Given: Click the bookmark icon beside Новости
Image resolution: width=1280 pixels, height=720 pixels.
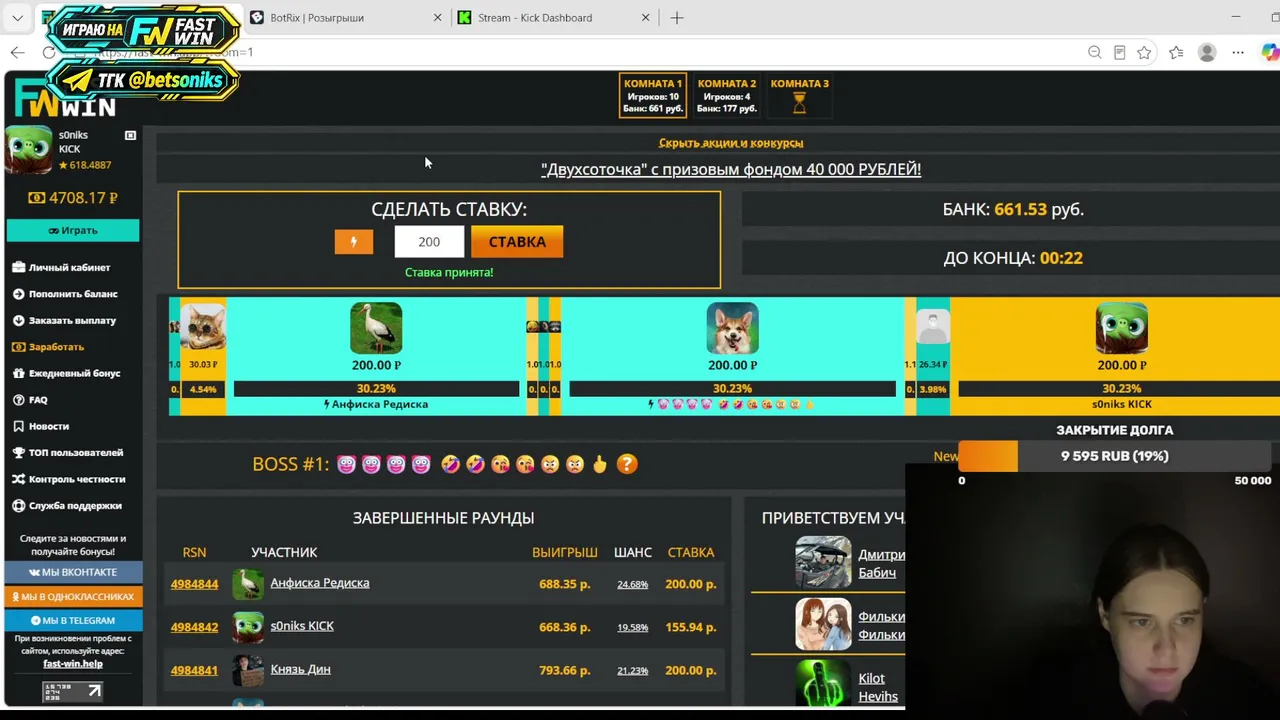Looking at the screenshot, I should 19,427.
